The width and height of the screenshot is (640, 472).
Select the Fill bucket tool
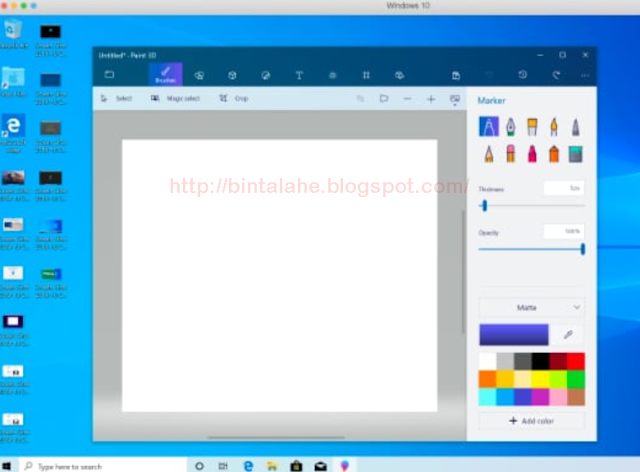576,154
